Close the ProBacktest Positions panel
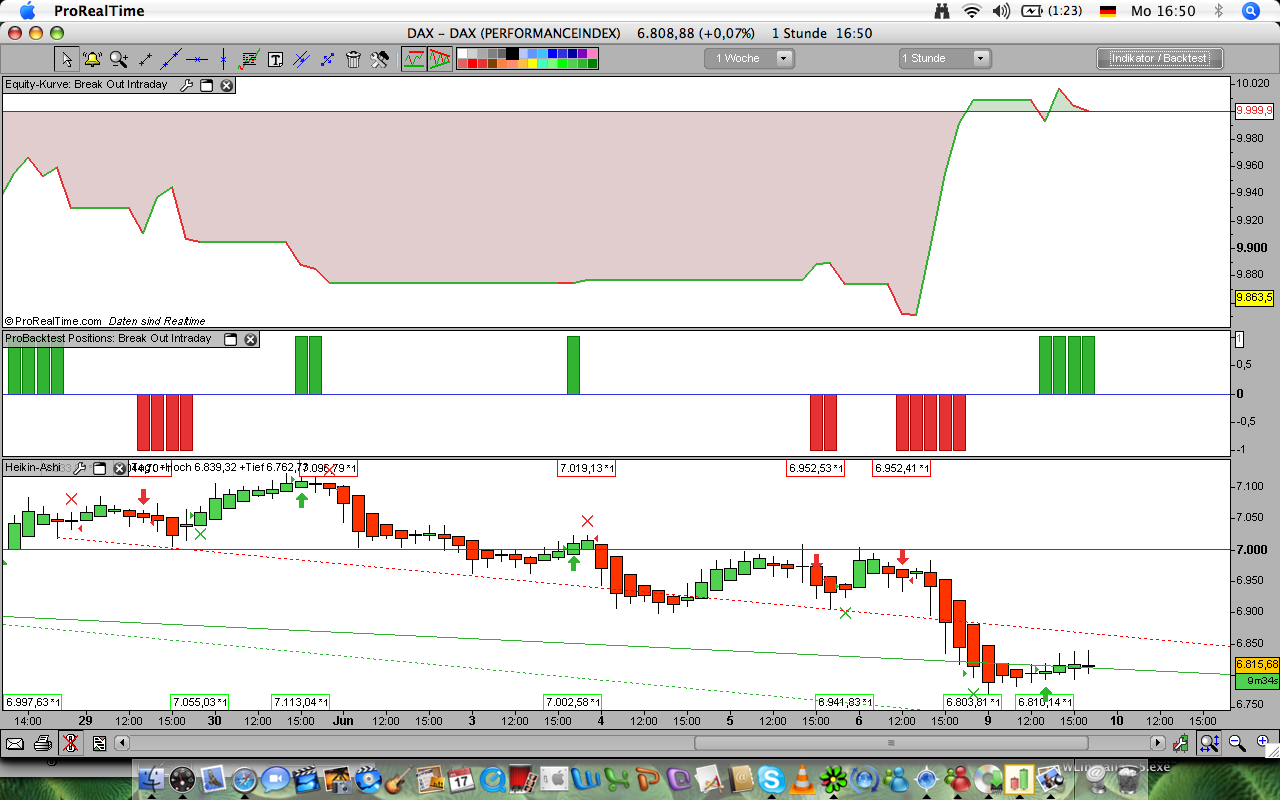The image size is (1280, 800). [x=251, y=339]
